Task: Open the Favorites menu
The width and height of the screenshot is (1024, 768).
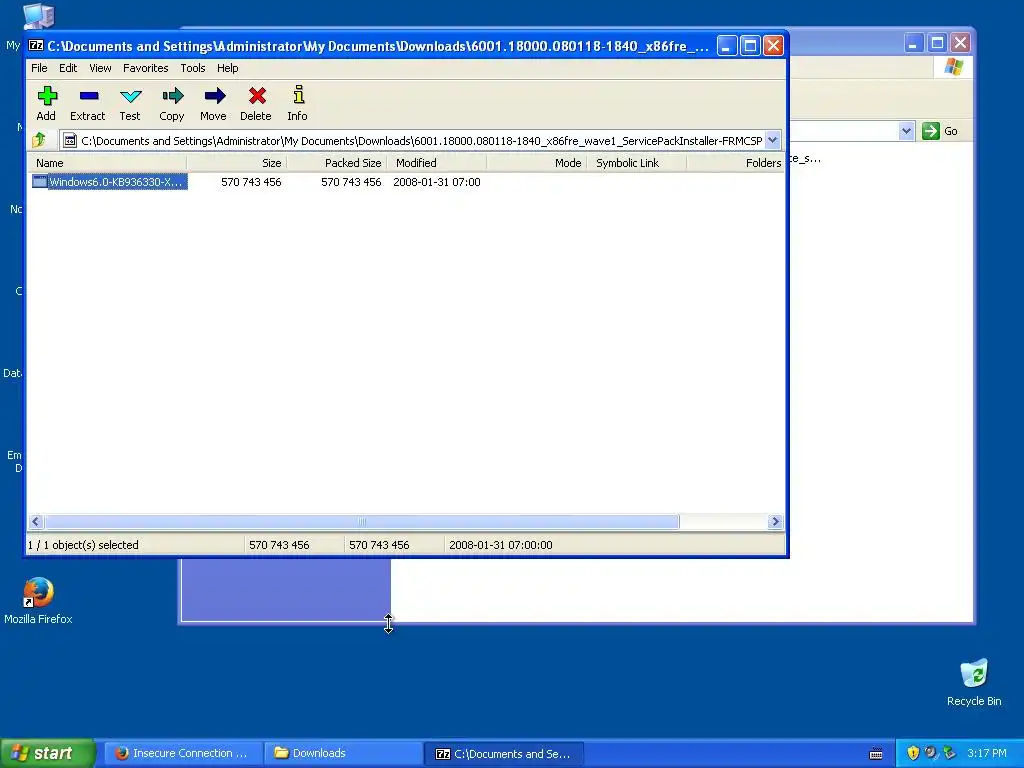Action: 146,68
